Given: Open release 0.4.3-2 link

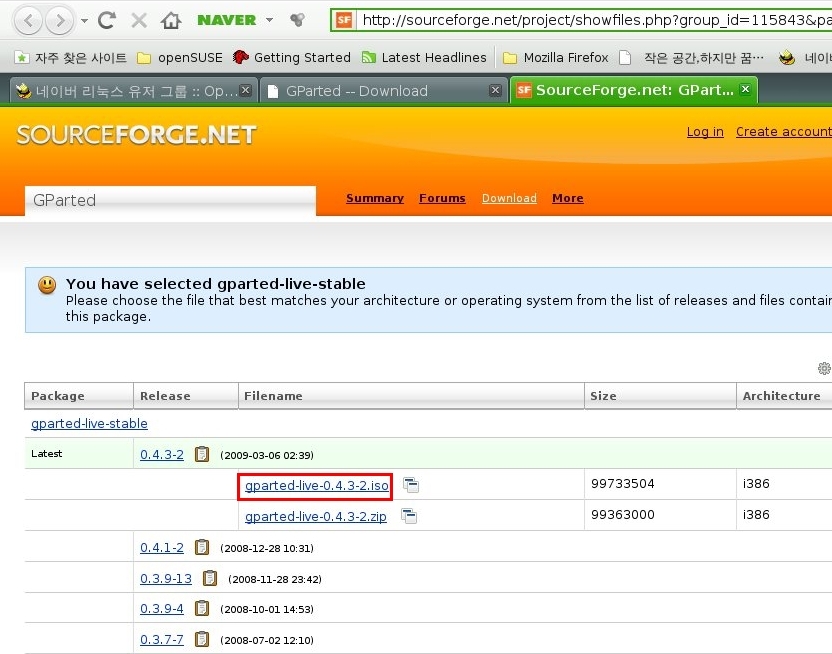Looking at the screenshot, I should click(162, 455).
